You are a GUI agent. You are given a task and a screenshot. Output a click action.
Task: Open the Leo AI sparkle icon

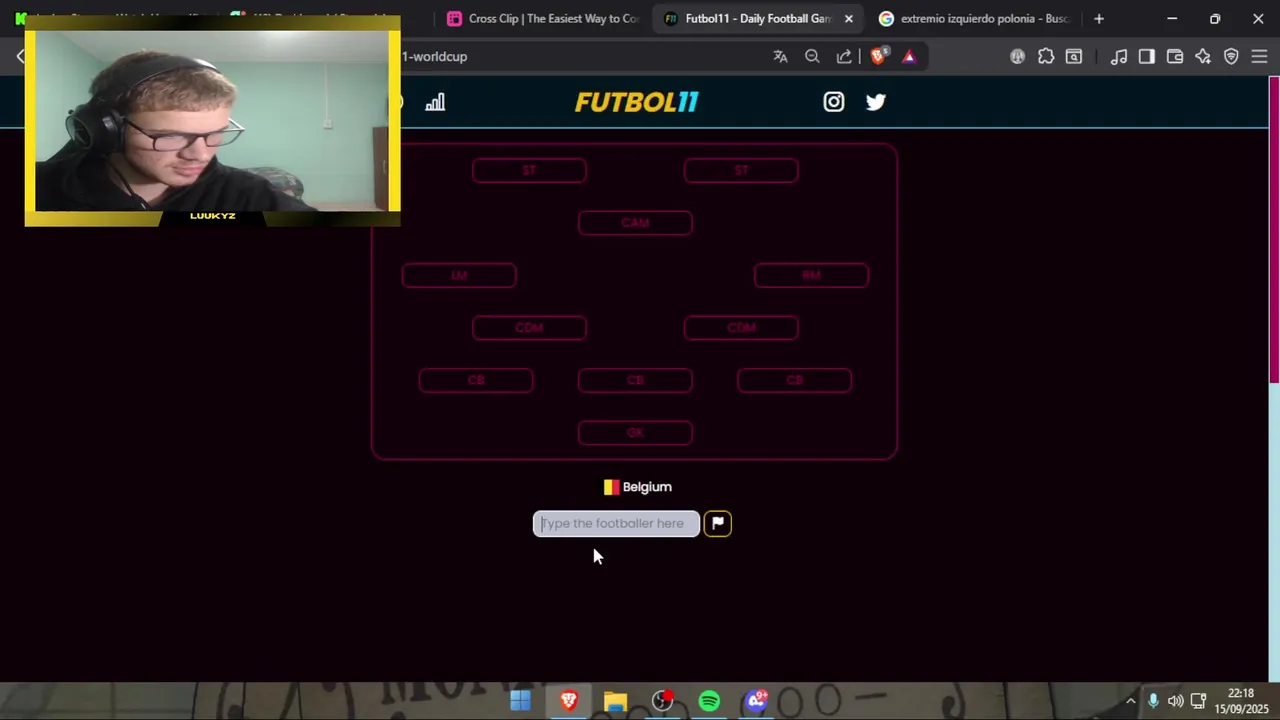1203,57
